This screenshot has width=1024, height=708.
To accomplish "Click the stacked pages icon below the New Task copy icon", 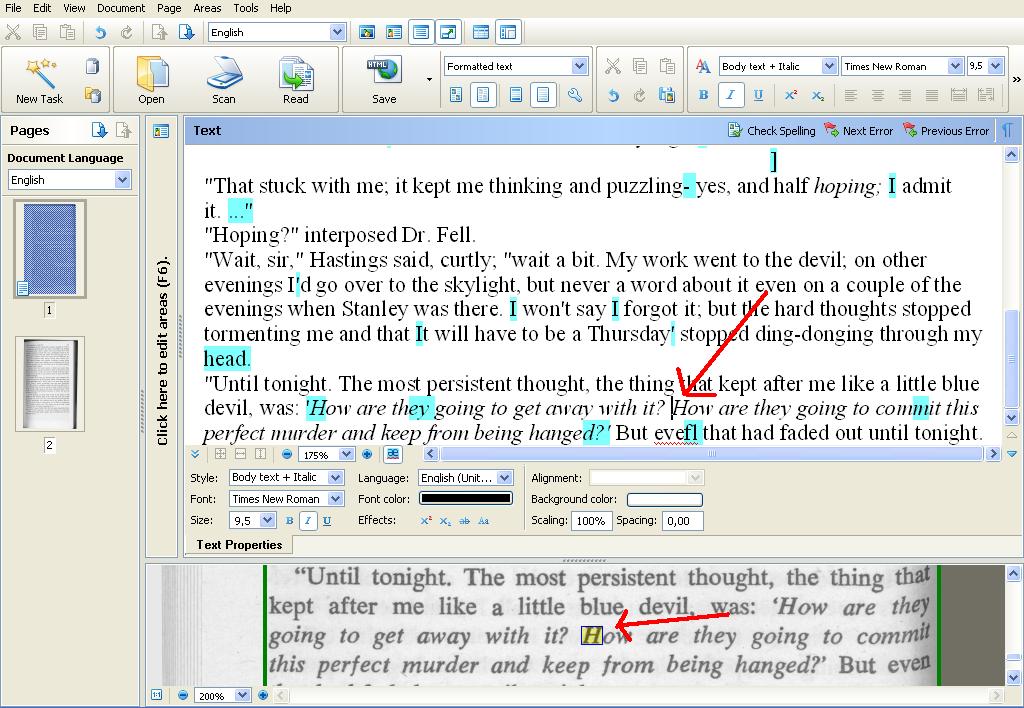I will [x=93, y=95].
